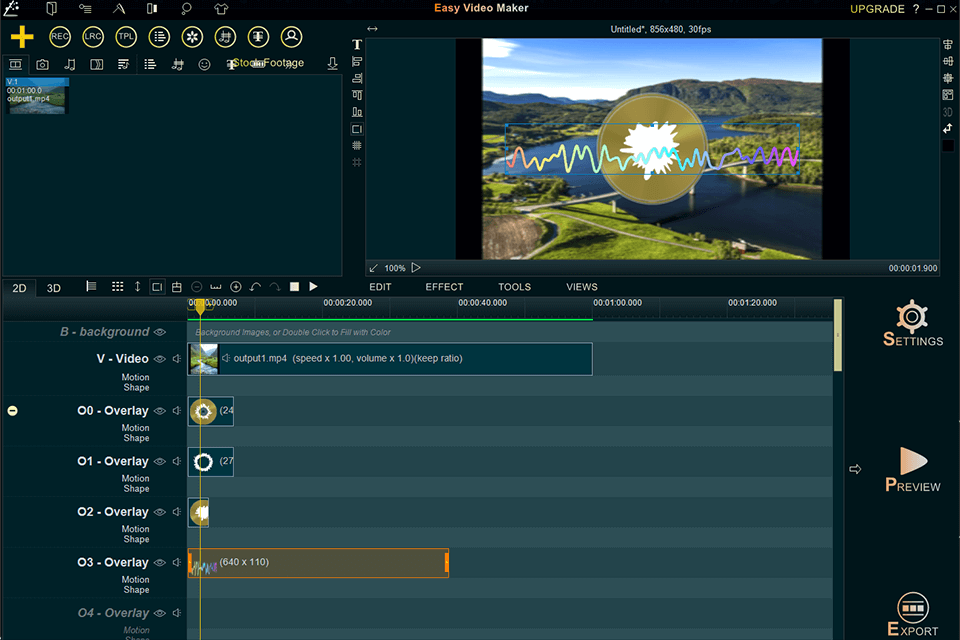Image resolution: width=960 pixels, height=640 pixels.
Task: Click the align right icon beside preview
Action: point(357,78)
